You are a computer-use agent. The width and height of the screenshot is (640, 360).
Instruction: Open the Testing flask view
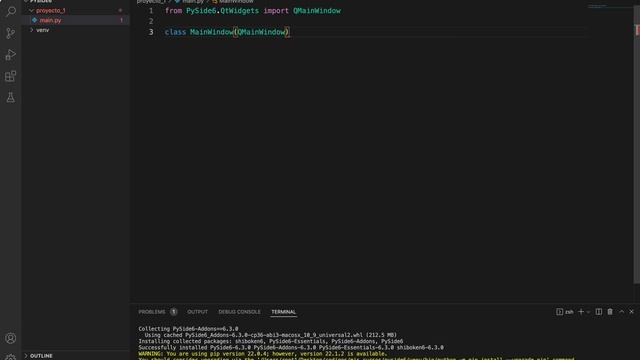pos(11,98)
